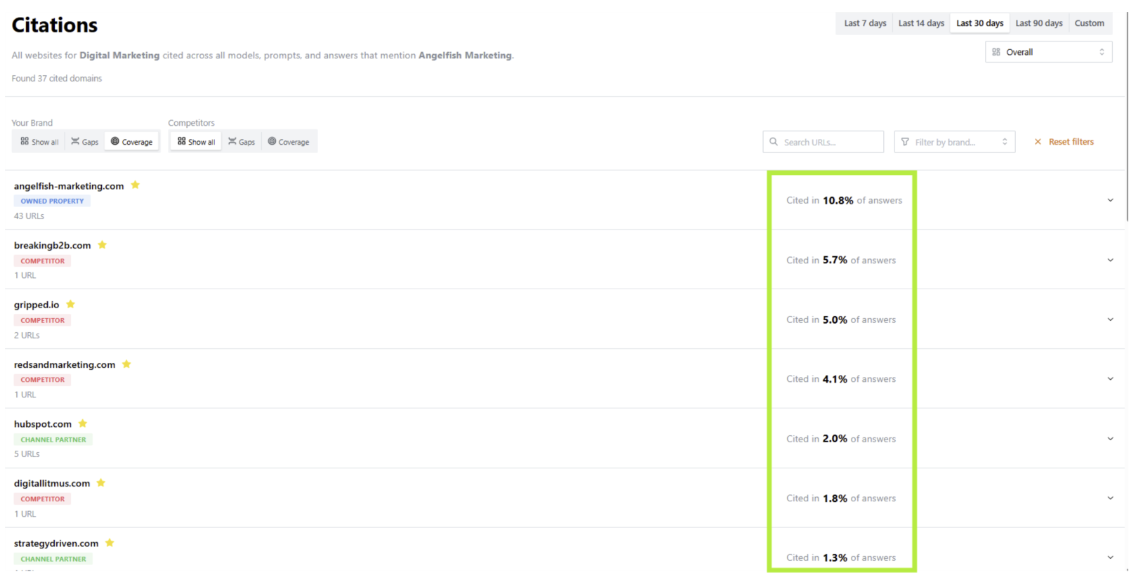Screen dimensions: 1134x585
Task: Click the grid icon in Overall selector
Action: click(996, 52)
